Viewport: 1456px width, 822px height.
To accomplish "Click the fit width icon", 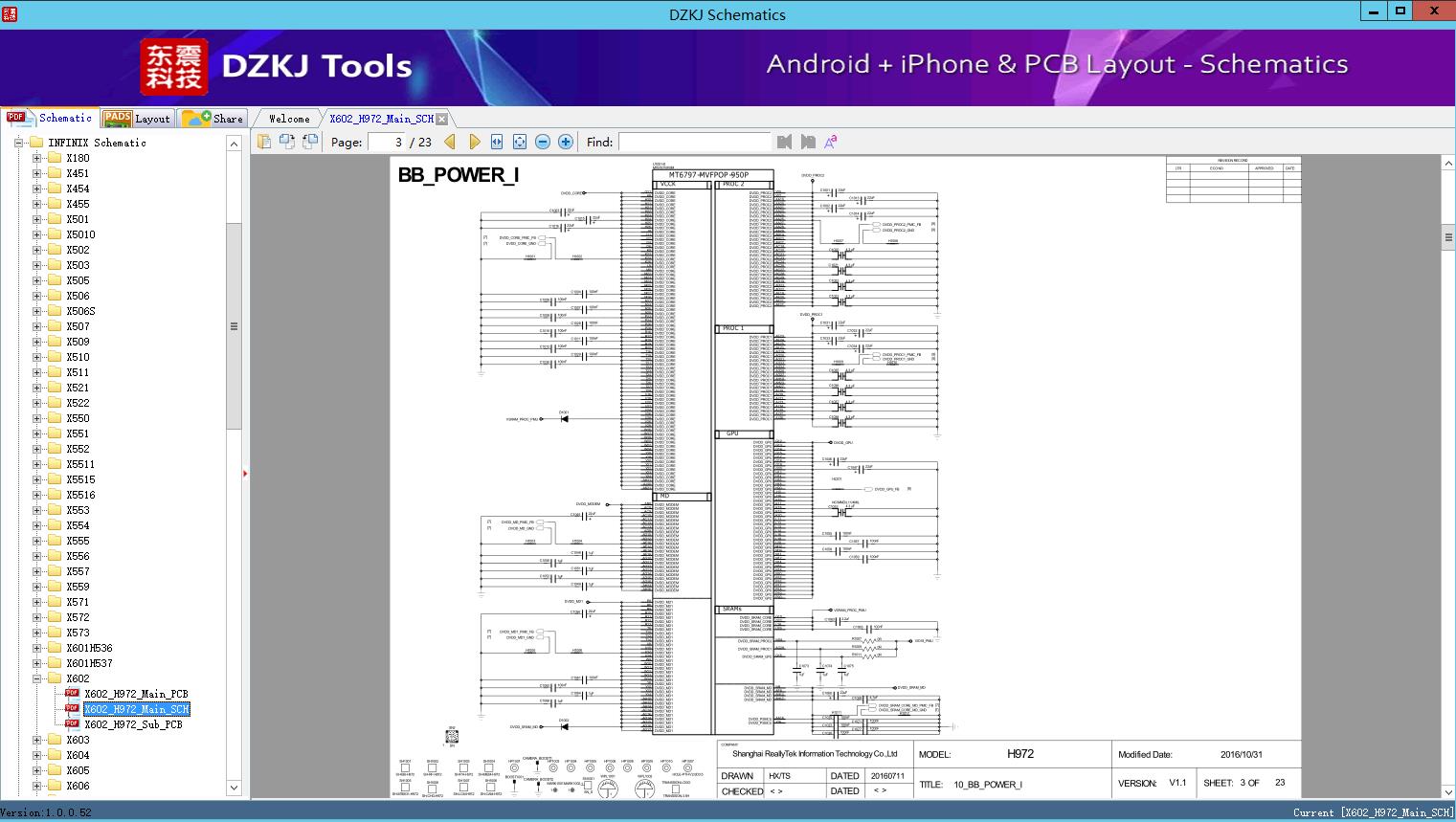I will [497, 142].
